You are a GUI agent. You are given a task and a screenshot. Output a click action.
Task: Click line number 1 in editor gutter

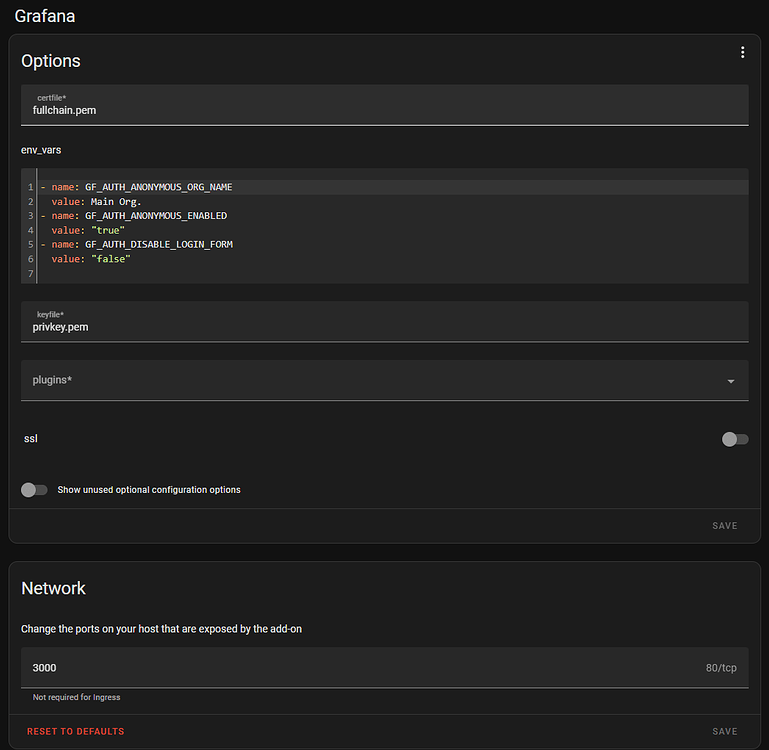(30, 187)
